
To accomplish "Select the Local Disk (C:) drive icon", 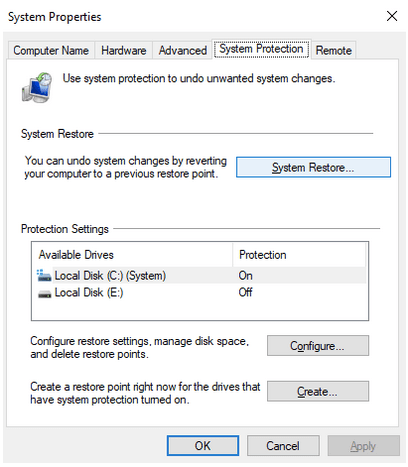I will 44,275.
